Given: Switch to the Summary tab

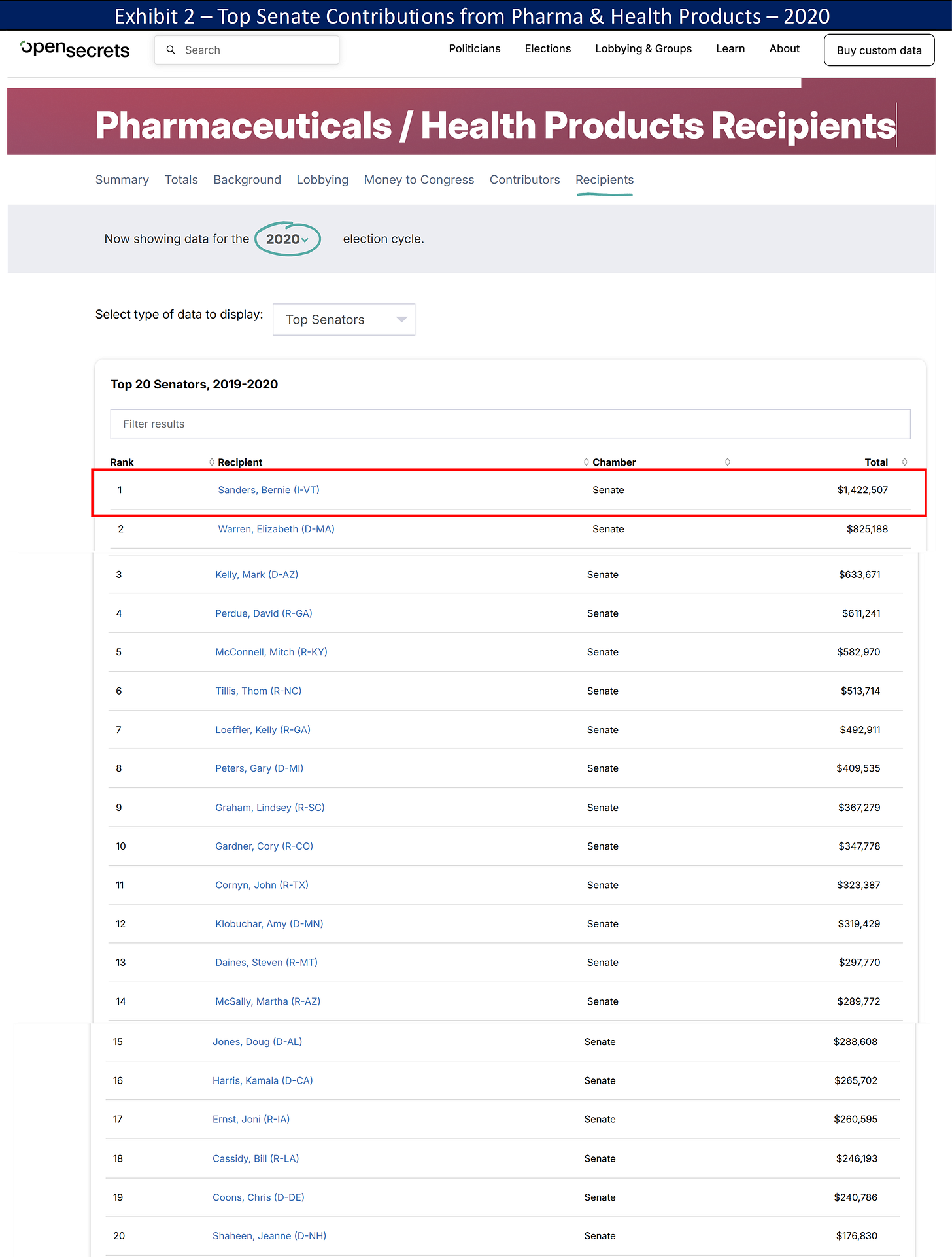Looking at the screenshot, I should click(122, 180).
